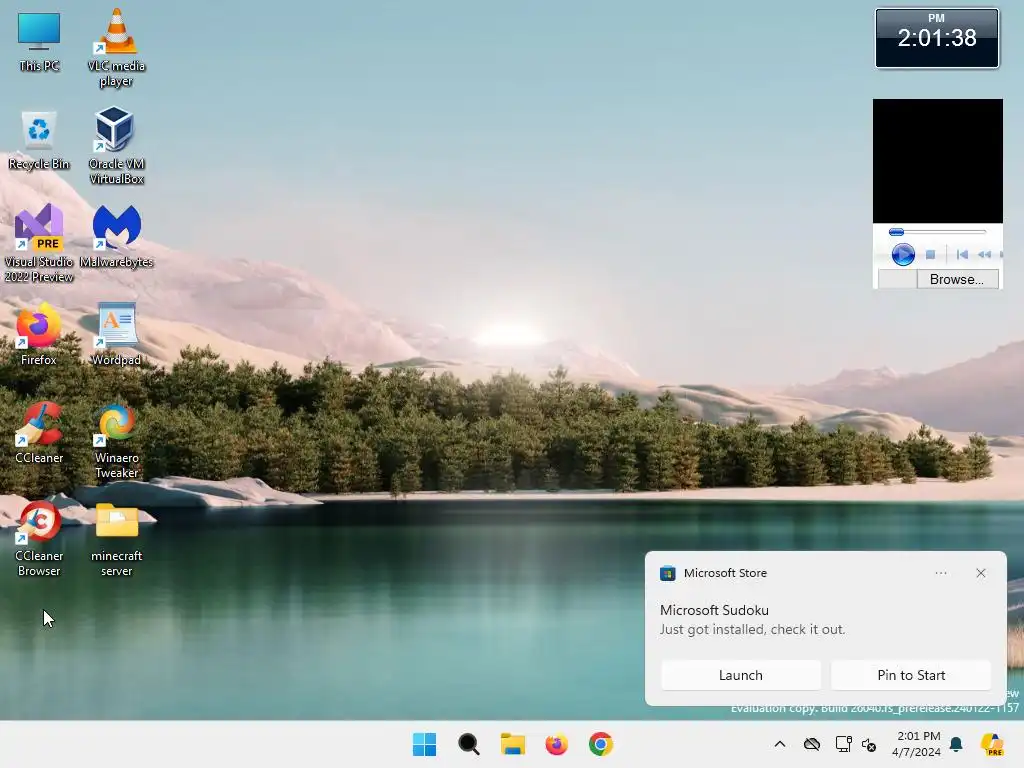
Task: Skip to previous track in media widget
Action: (962, 254)
